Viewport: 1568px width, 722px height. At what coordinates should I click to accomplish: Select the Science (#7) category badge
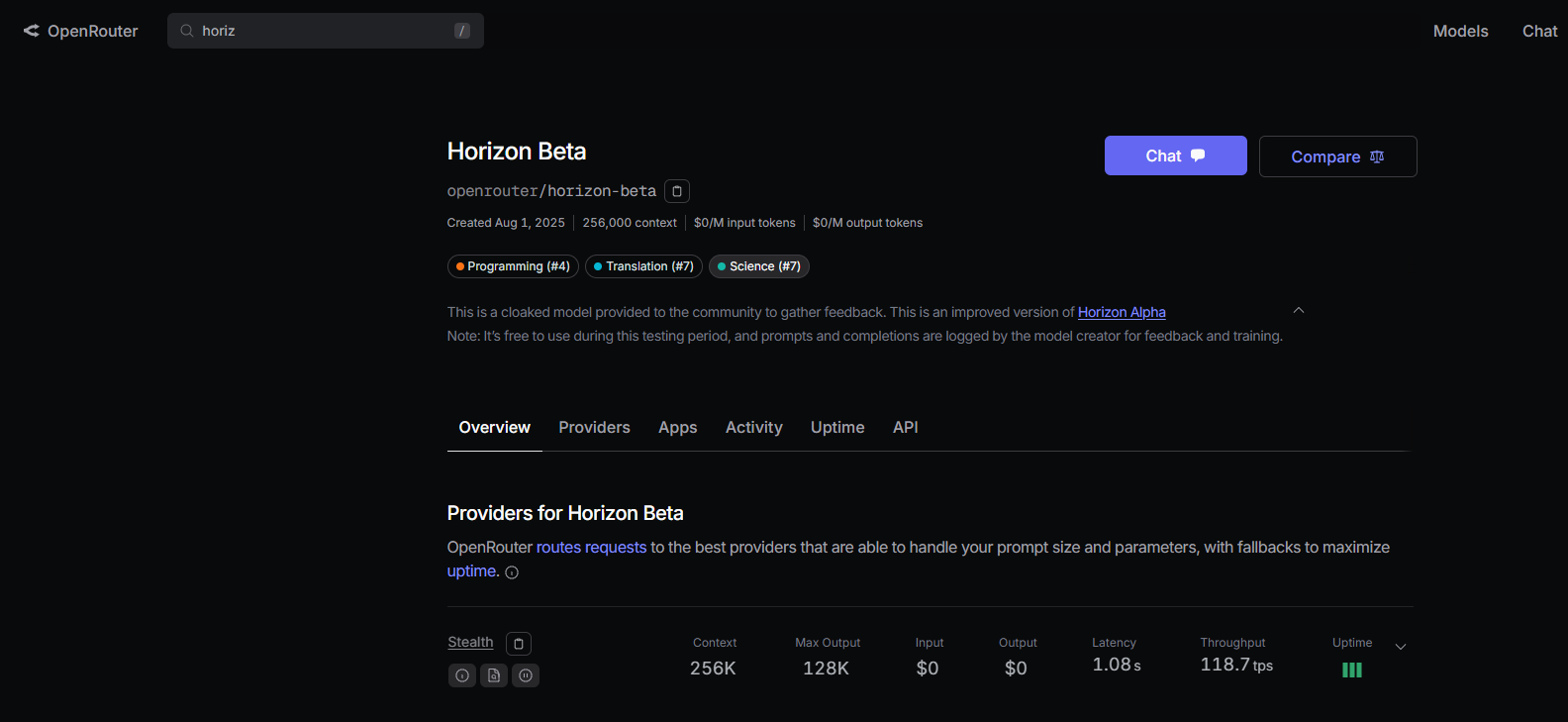759,266
